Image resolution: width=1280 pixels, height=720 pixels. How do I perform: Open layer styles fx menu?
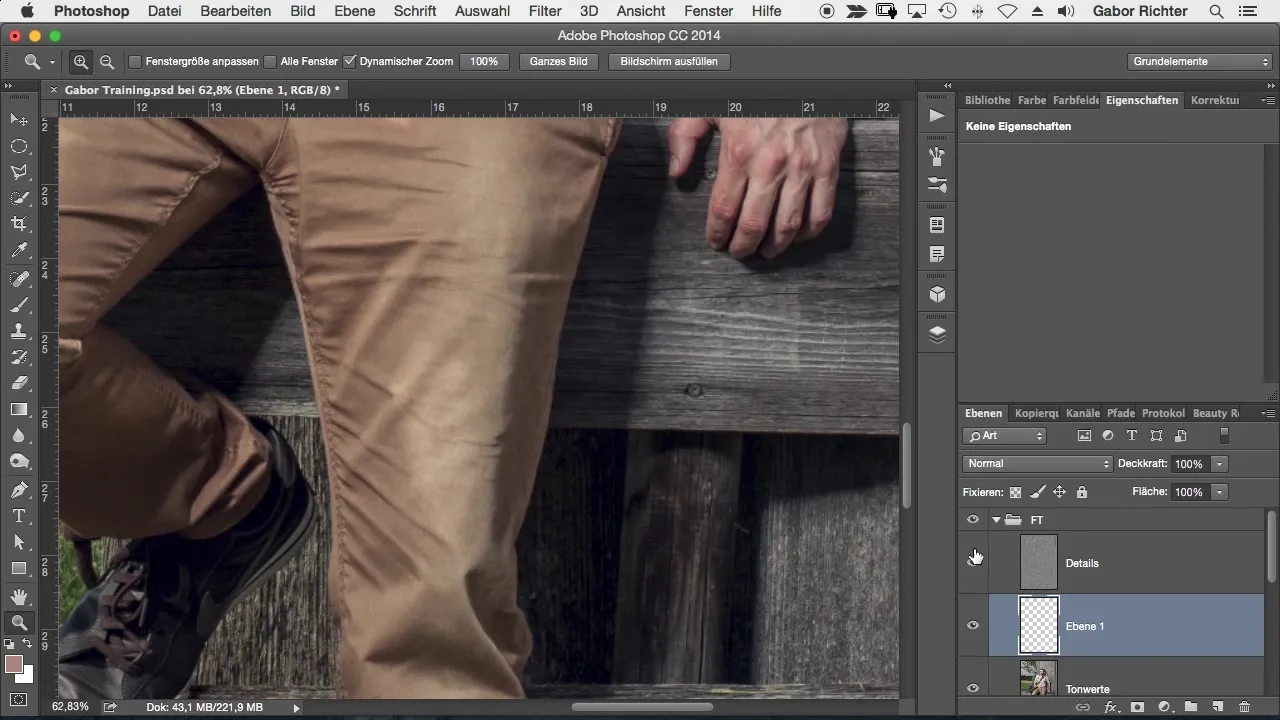click(x=1110, y=707)
